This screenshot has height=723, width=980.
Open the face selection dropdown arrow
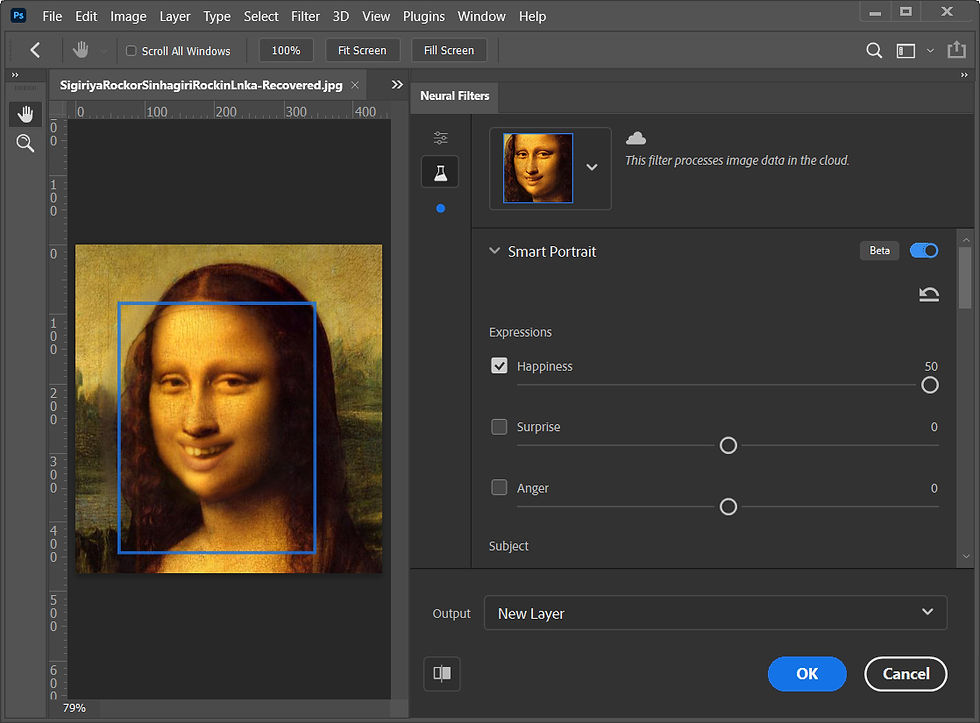[x=592, y=167]
